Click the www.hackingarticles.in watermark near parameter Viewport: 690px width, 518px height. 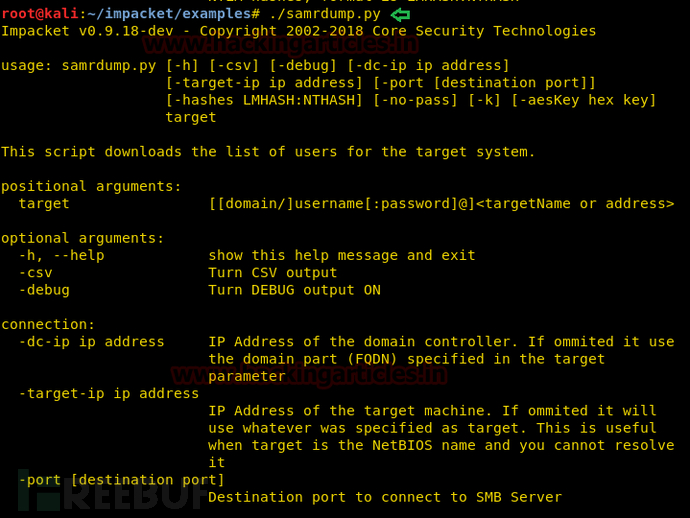[309, 375]
